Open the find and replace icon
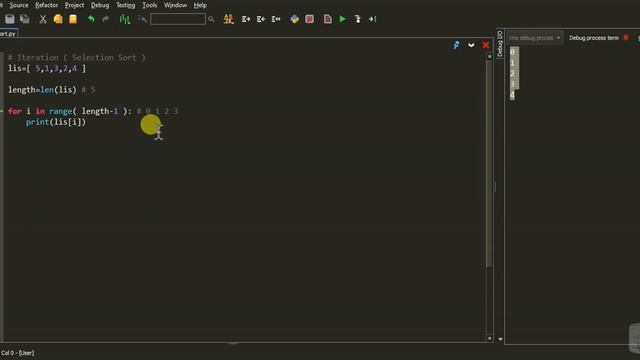The height and width of the screenshot is (360, 640). [x=229, y=19]
